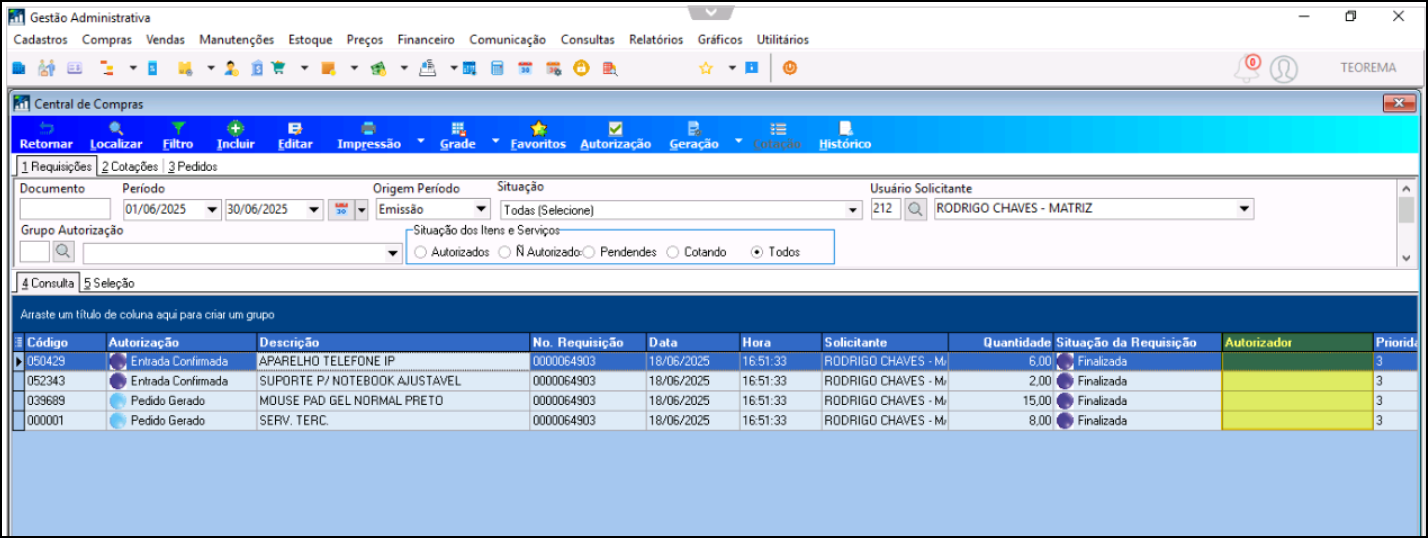Click the calendar picker next to period dates
This screenshot has width=1428, height=538.
point(341,210)
